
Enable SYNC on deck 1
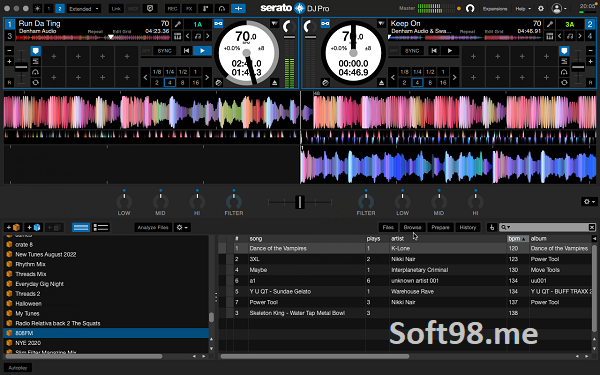[165, 51]
